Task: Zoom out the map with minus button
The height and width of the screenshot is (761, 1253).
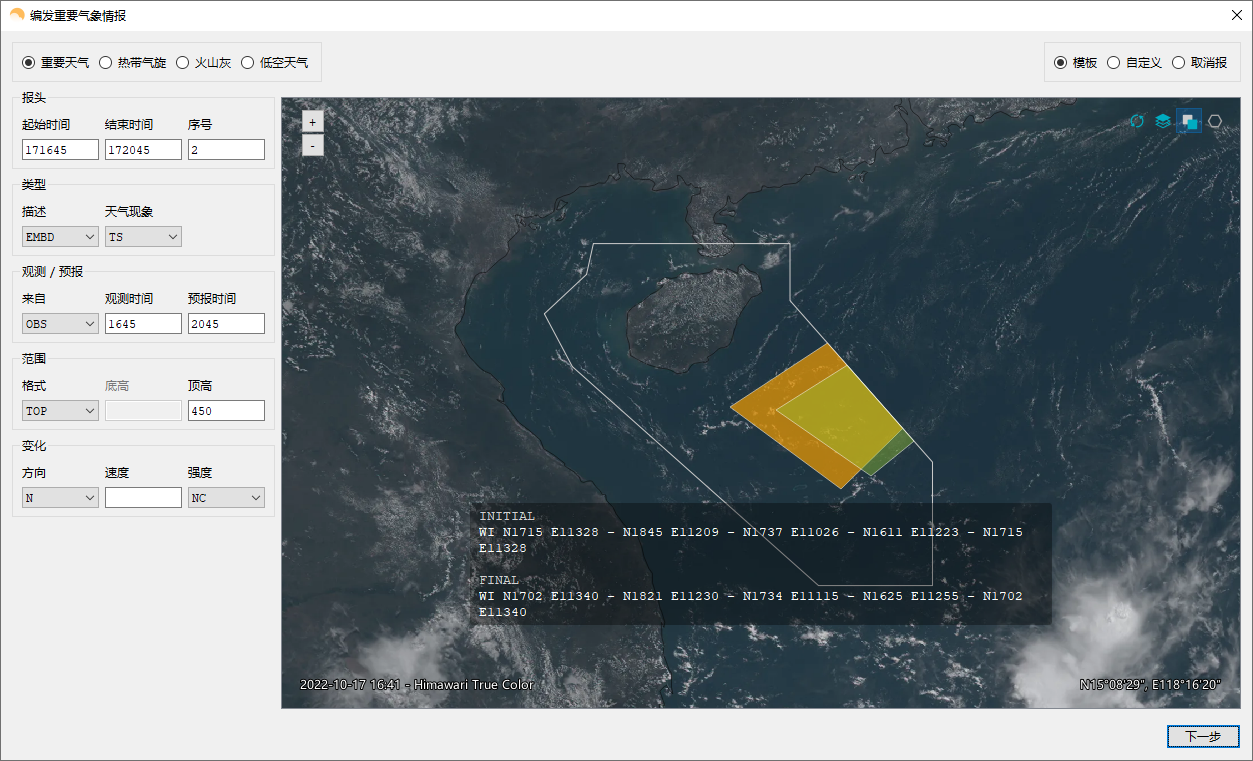Action: [312, 145]
